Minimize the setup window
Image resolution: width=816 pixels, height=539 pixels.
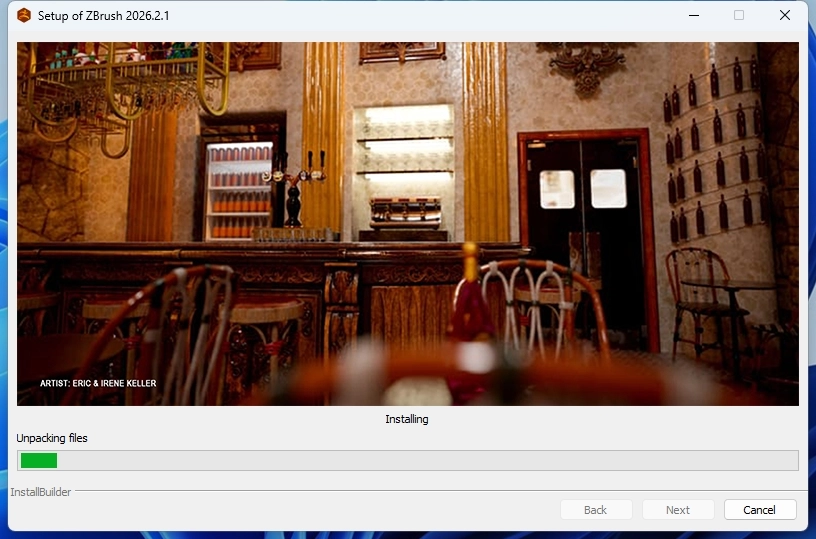[694, 15]
